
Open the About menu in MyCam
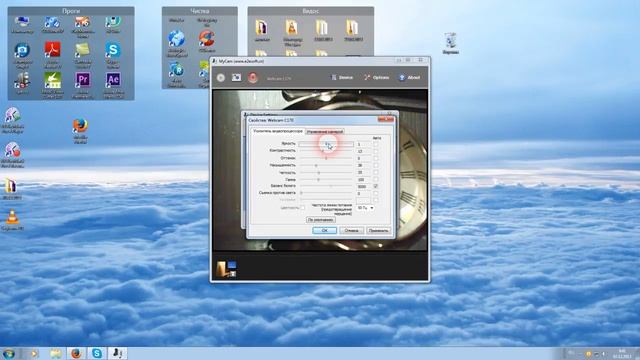pyautogui.click(x=410, y=78)
